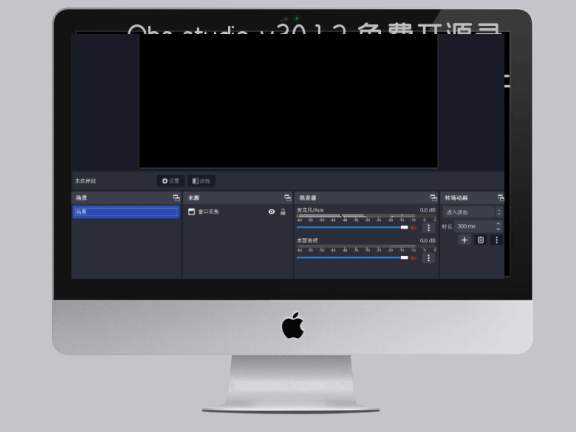The width and height of the screenshot is (576, 432).
Task: Open the desktop audio three-dot options menu
Action: [x=428, y=258]
